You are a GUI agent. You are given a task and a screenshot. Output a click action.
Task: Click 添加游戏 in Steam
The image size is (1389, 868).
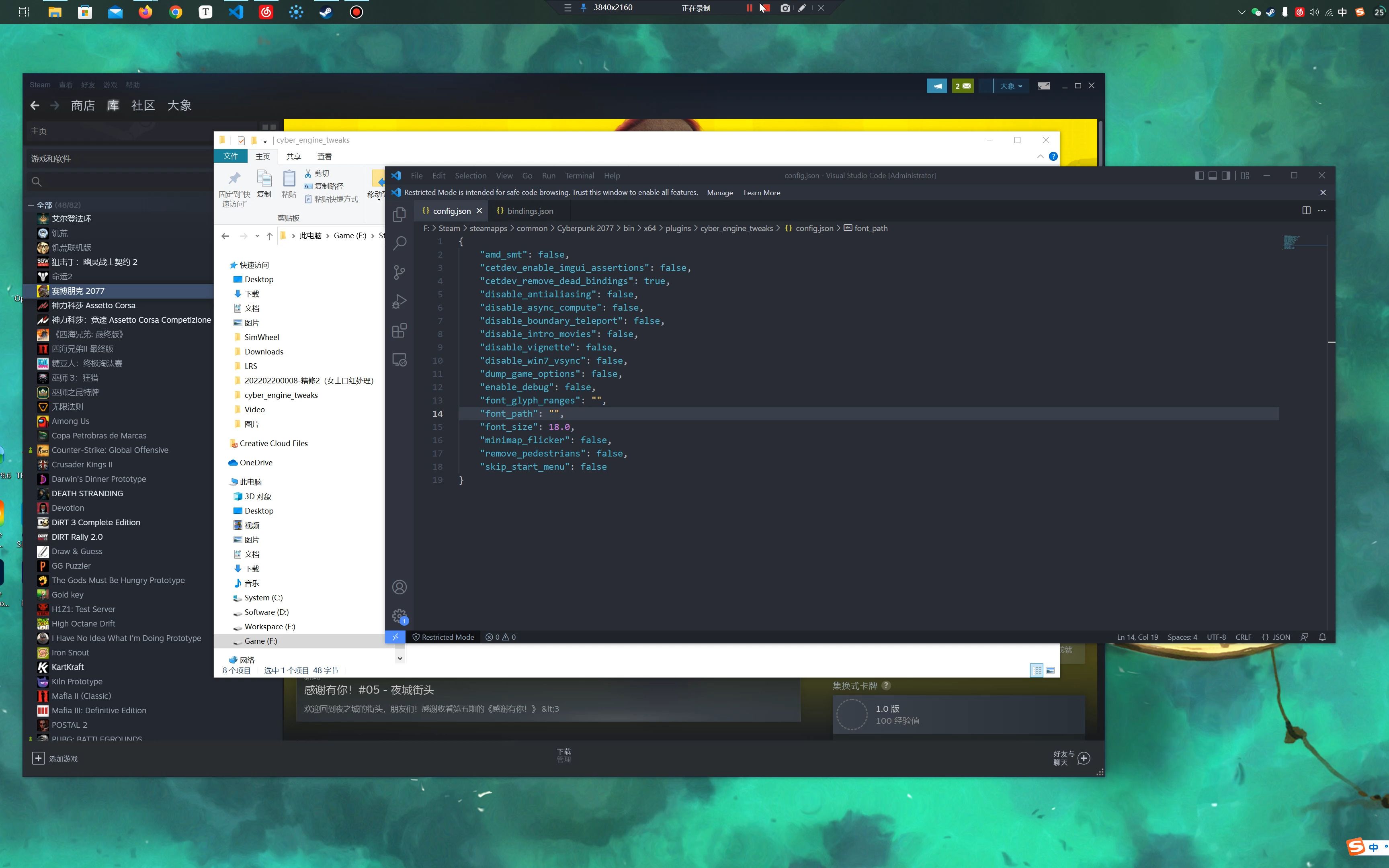pos(55,758)
